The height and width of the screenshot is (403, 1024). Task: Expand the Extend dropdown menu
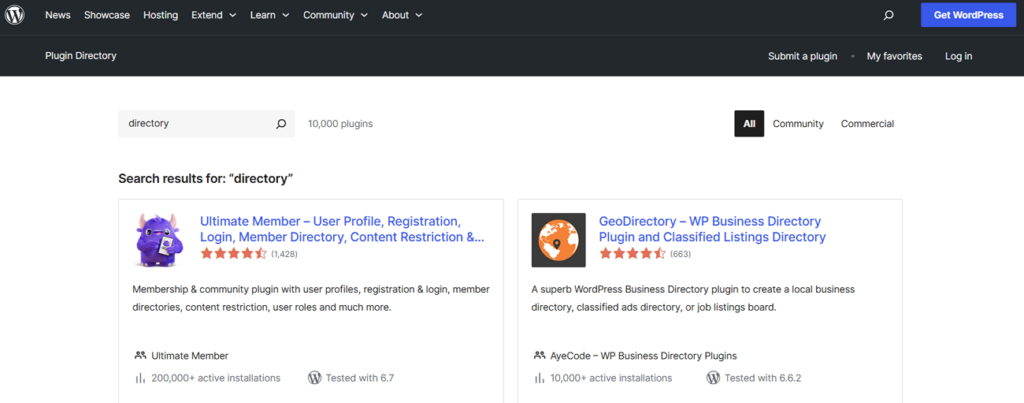click(x=214, y=15)
